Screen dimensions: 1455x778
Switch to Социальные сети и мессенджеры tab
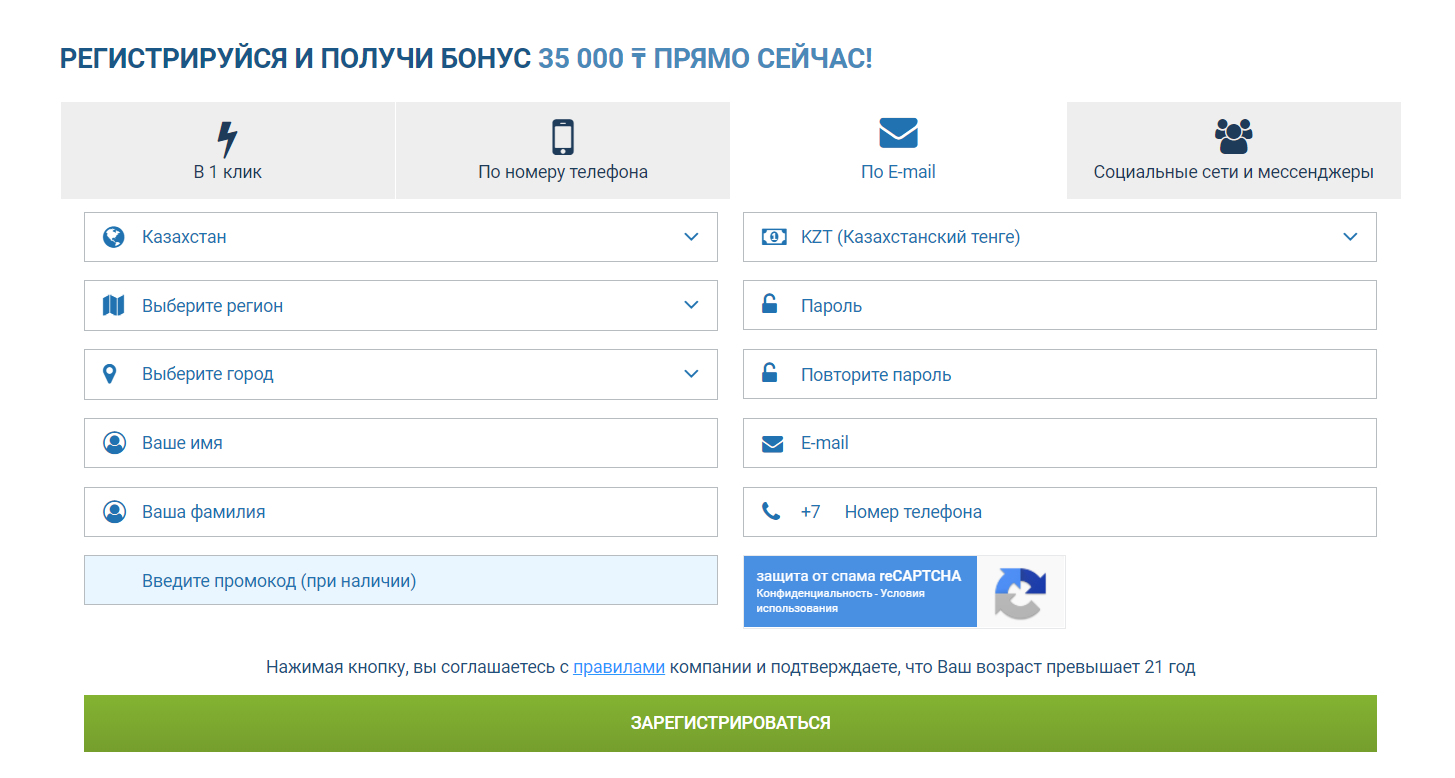1233,151
